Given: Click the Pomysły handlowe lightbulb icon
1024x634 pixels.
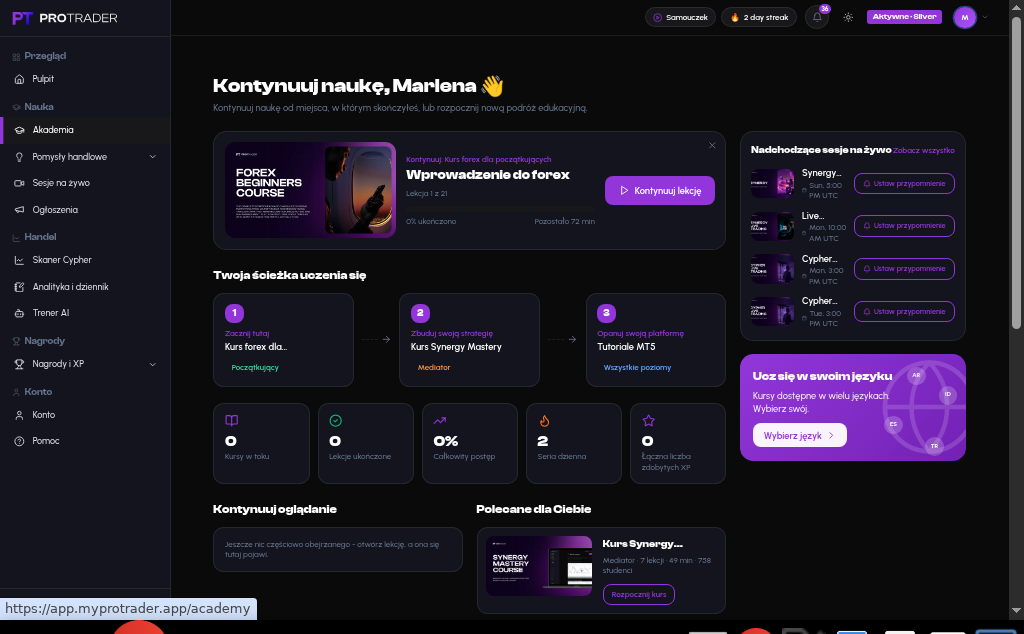Looking at the screenshot, I should click(x=20, y=157).
